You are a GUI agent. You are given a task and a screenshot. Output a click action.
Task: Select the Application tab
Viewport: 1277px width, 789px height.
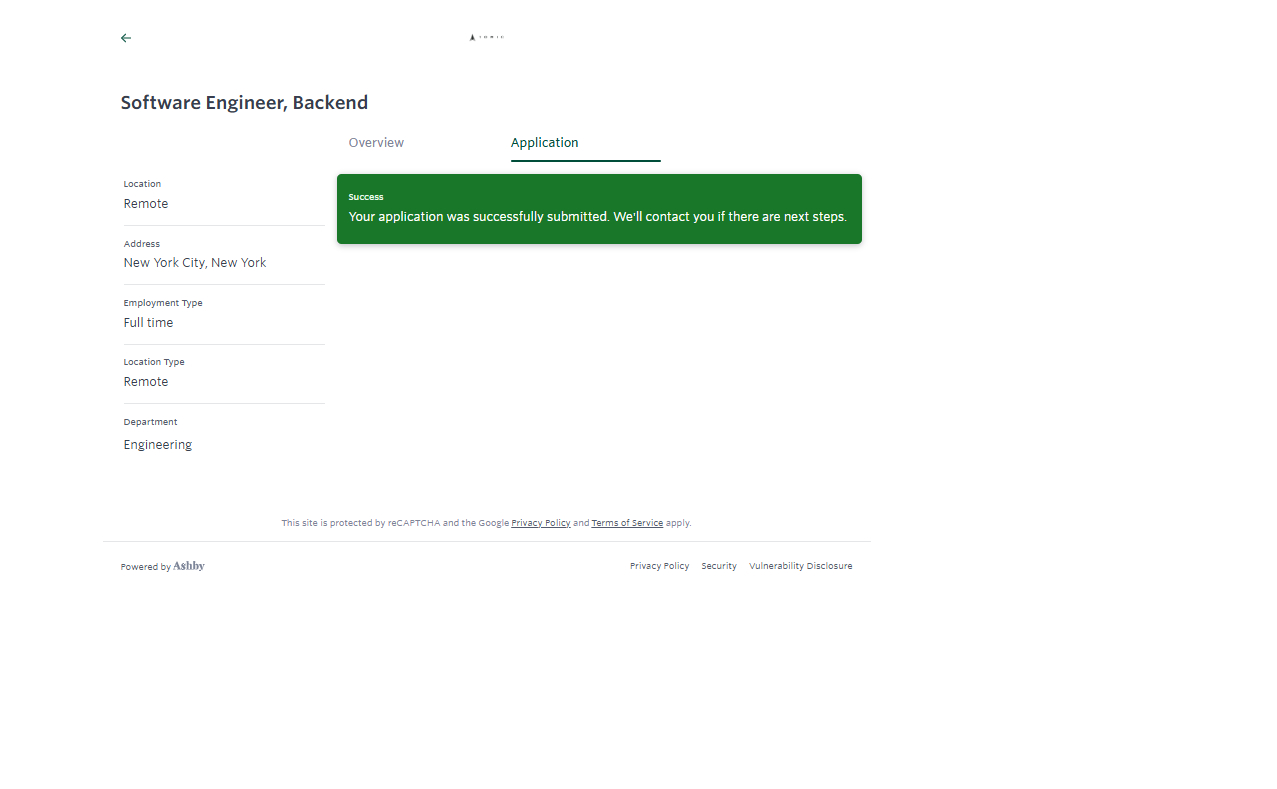(x=544, y=143)
